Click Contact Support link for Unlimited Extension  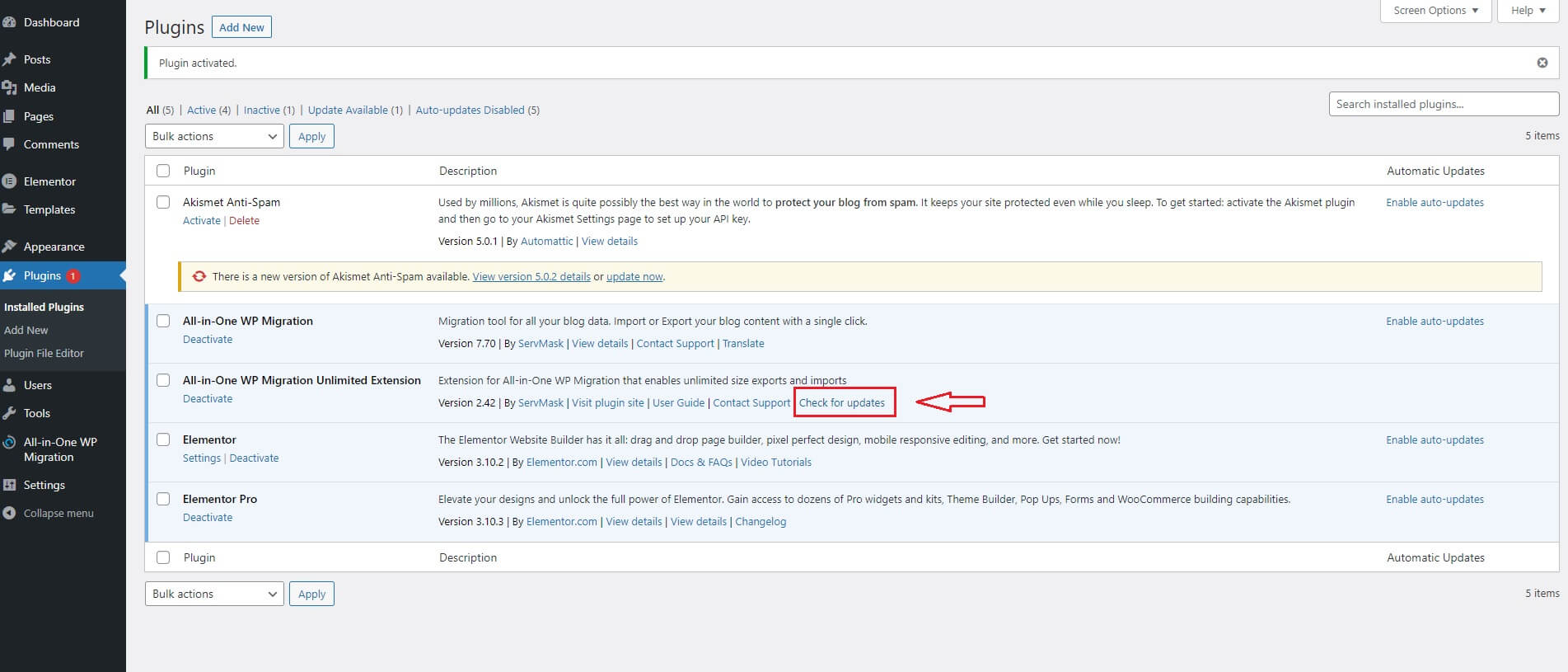click(751, 402)
